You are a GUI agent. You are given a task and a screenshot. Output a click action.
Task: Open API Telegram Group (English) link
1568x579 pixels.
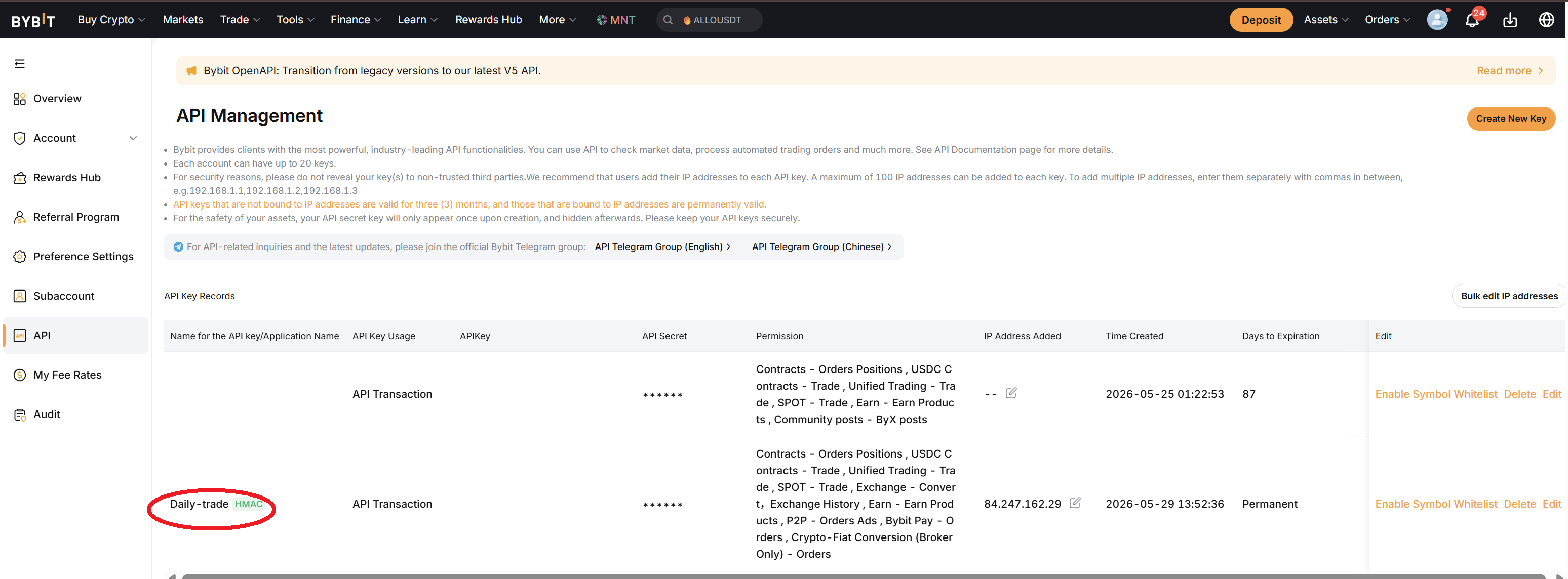tap(663, 247)
